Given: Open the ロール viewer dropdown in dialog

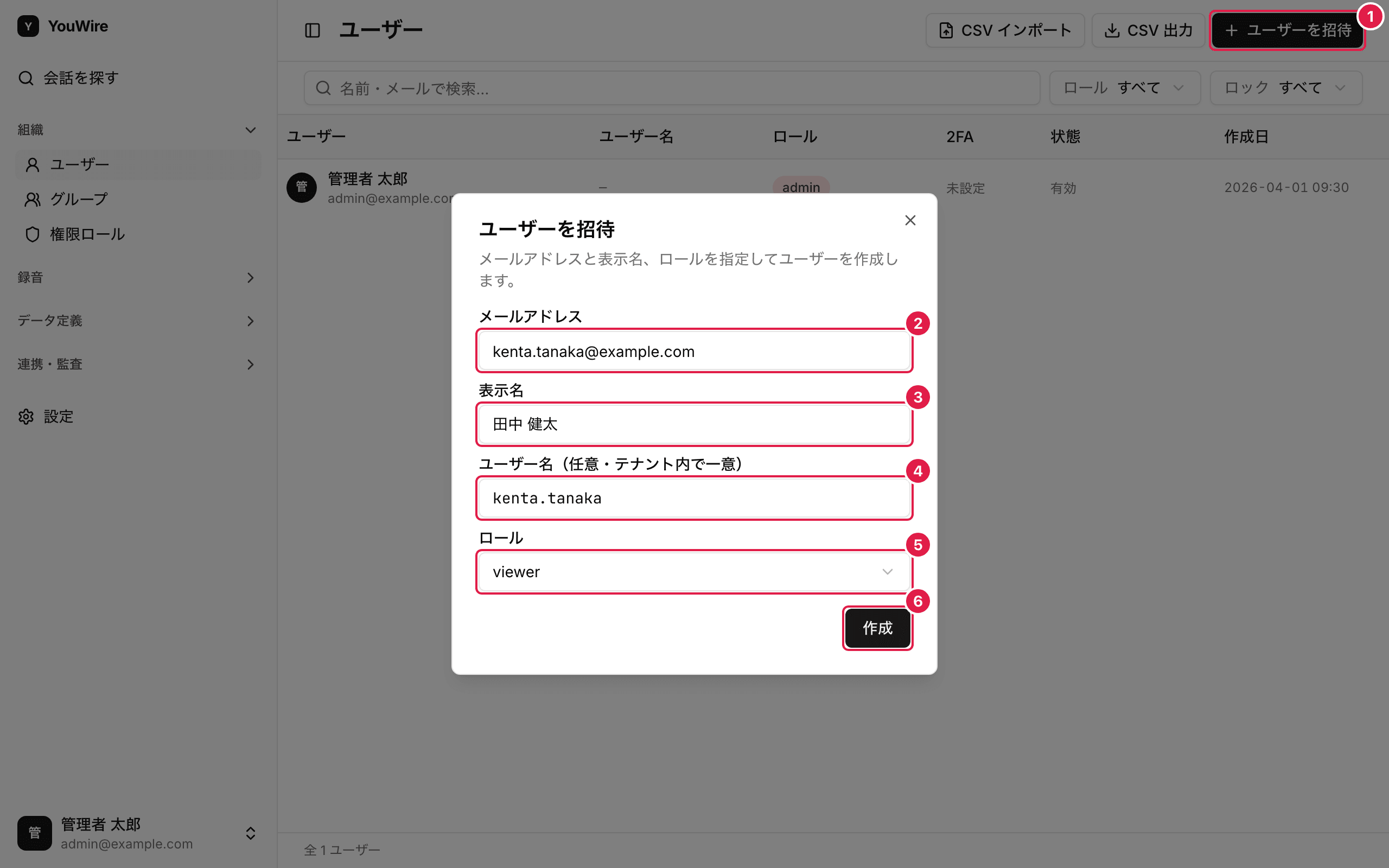Looking at the screenshot, I should 694,572.
